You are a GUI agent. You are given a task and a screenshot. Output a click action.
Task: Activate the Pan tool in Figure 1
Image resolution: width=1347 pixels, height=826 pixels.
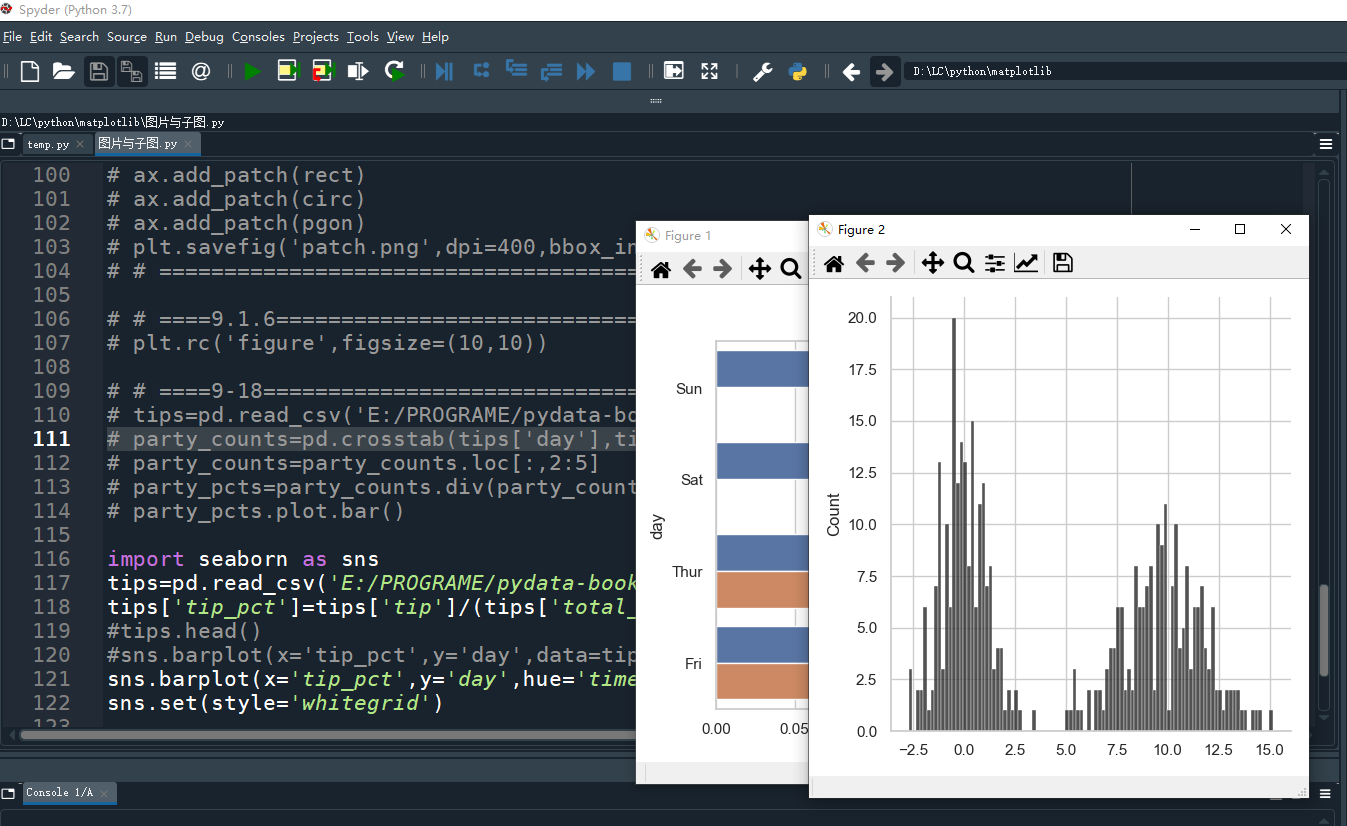point(759,269)
